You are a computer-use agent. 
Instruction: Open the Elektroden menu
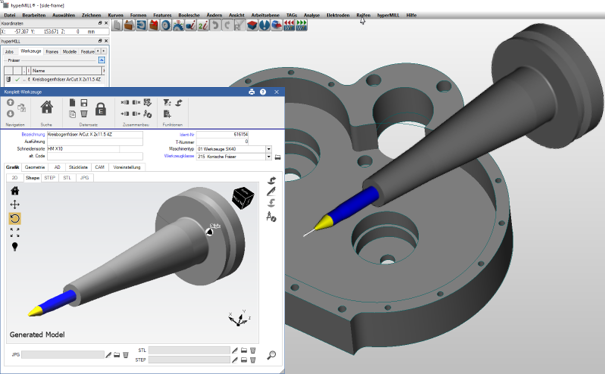point(338,15)
